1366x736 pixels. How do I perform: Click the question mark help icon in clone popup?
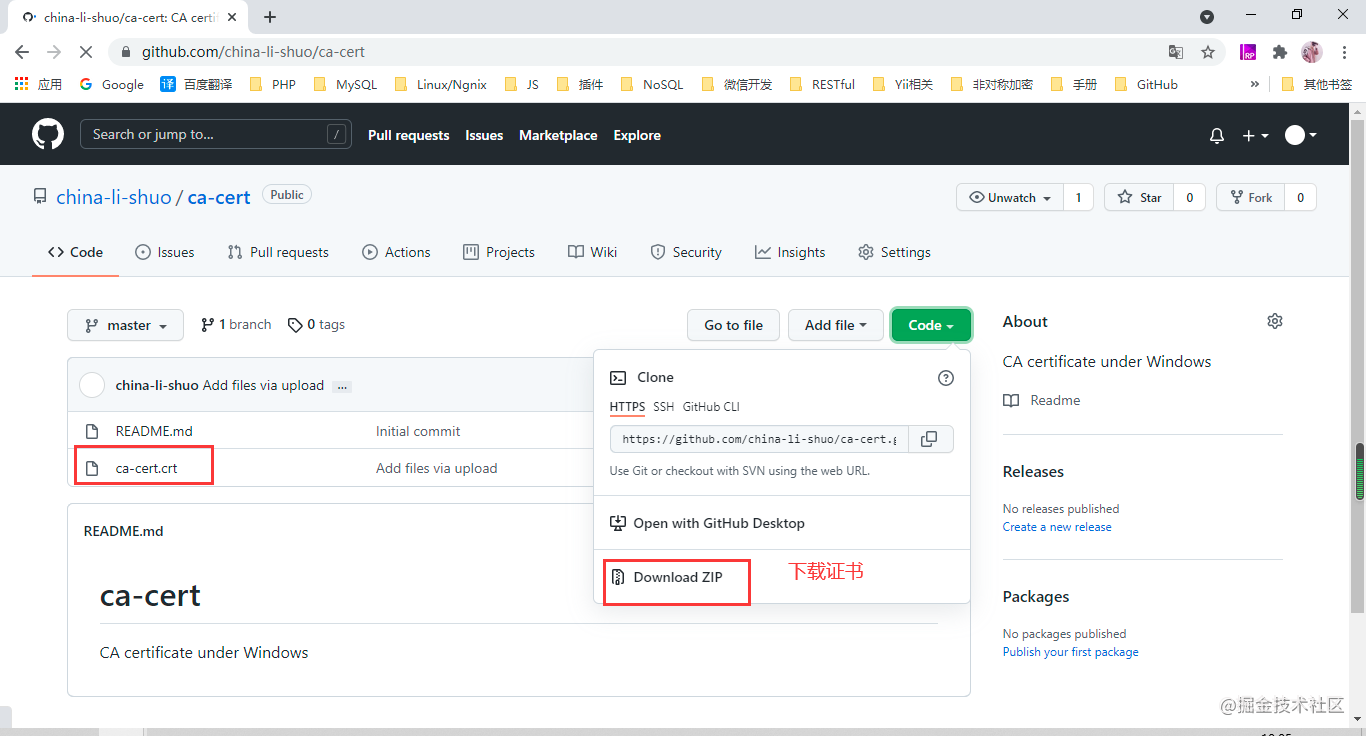point(945,378)
